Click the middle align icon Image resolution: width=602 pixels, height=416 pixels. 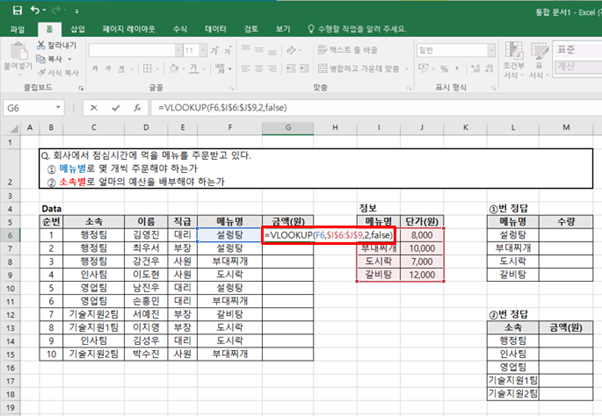point(259,50)
